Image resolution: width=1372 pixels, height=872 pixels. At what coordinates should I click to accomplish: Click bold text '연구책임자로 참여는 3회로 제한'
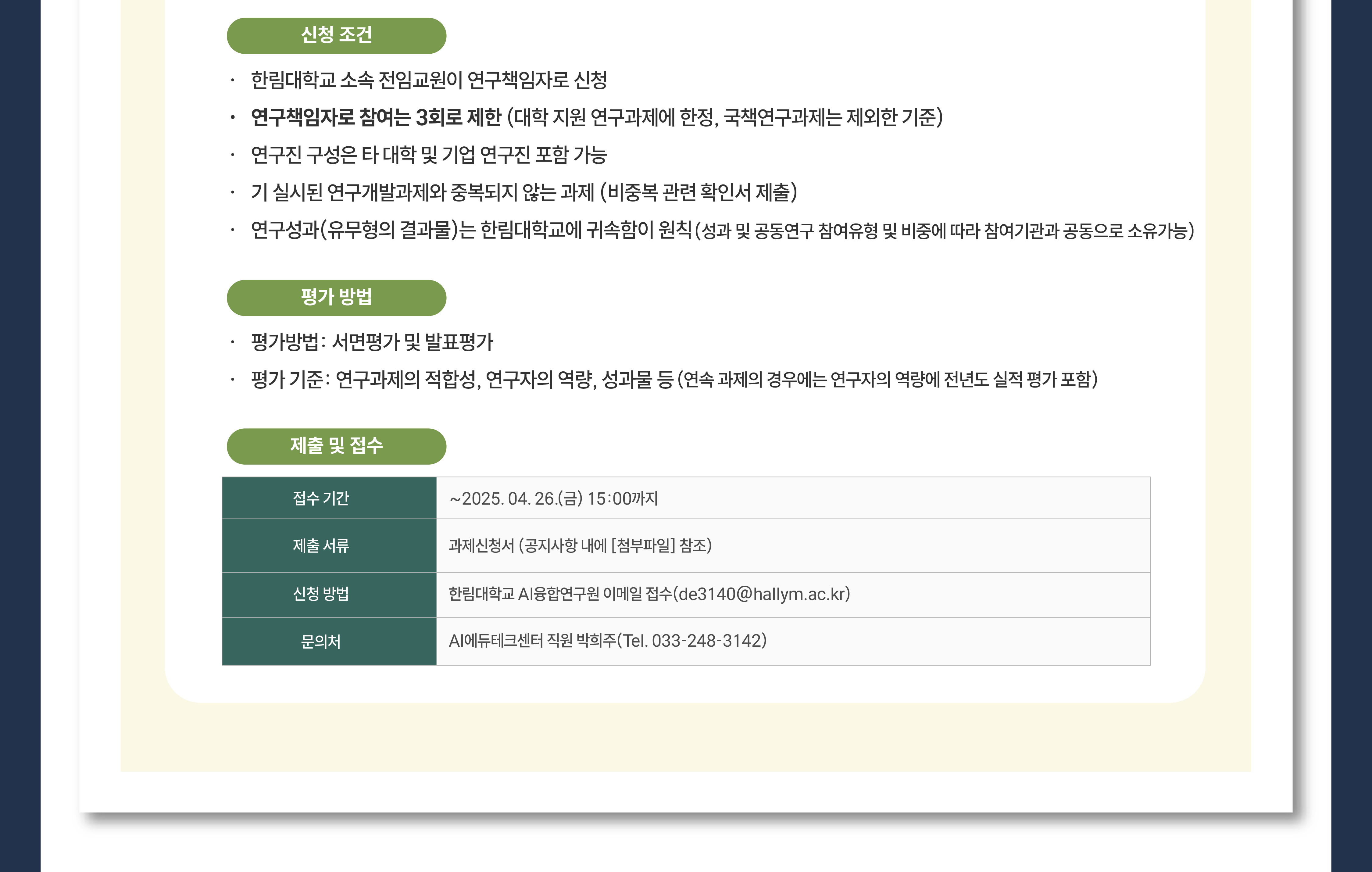point(376,118)
